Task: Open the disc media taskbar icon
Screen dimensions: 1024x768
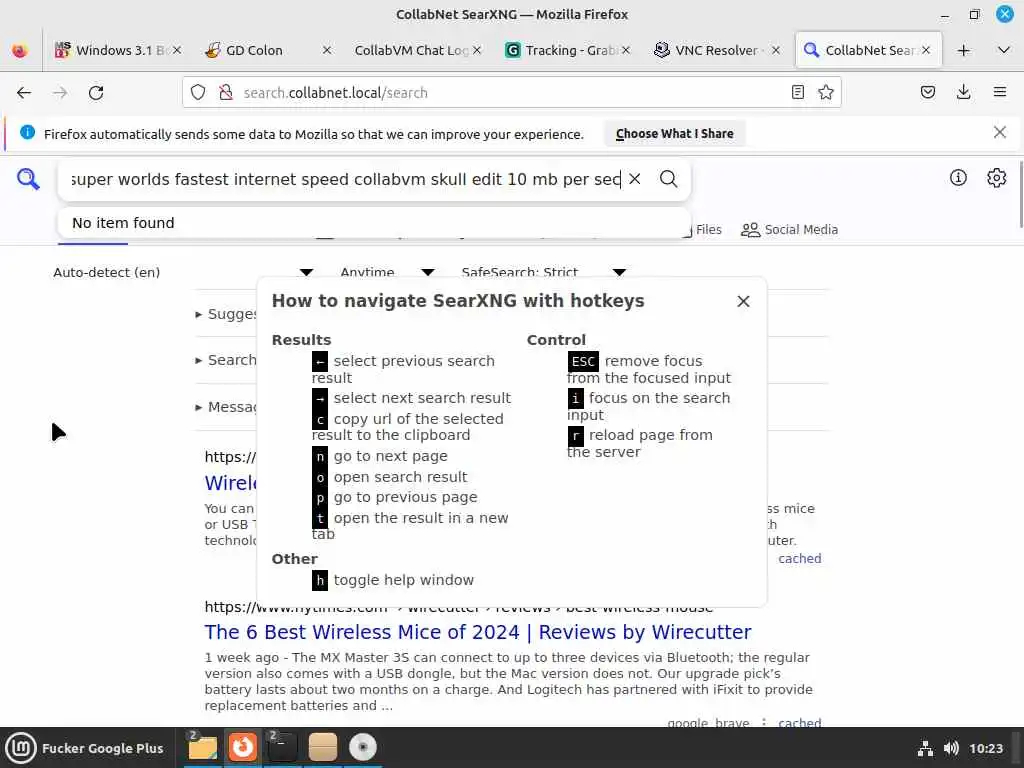Action: [362, 748]
